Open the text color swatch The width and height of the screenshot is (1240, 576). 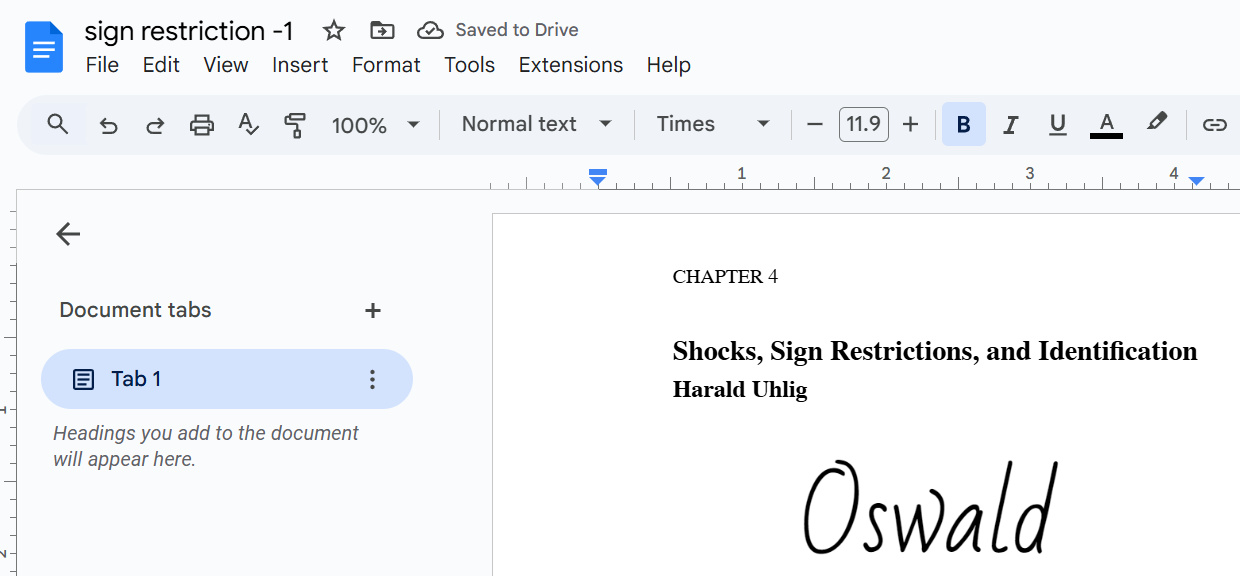point(1105,124)
